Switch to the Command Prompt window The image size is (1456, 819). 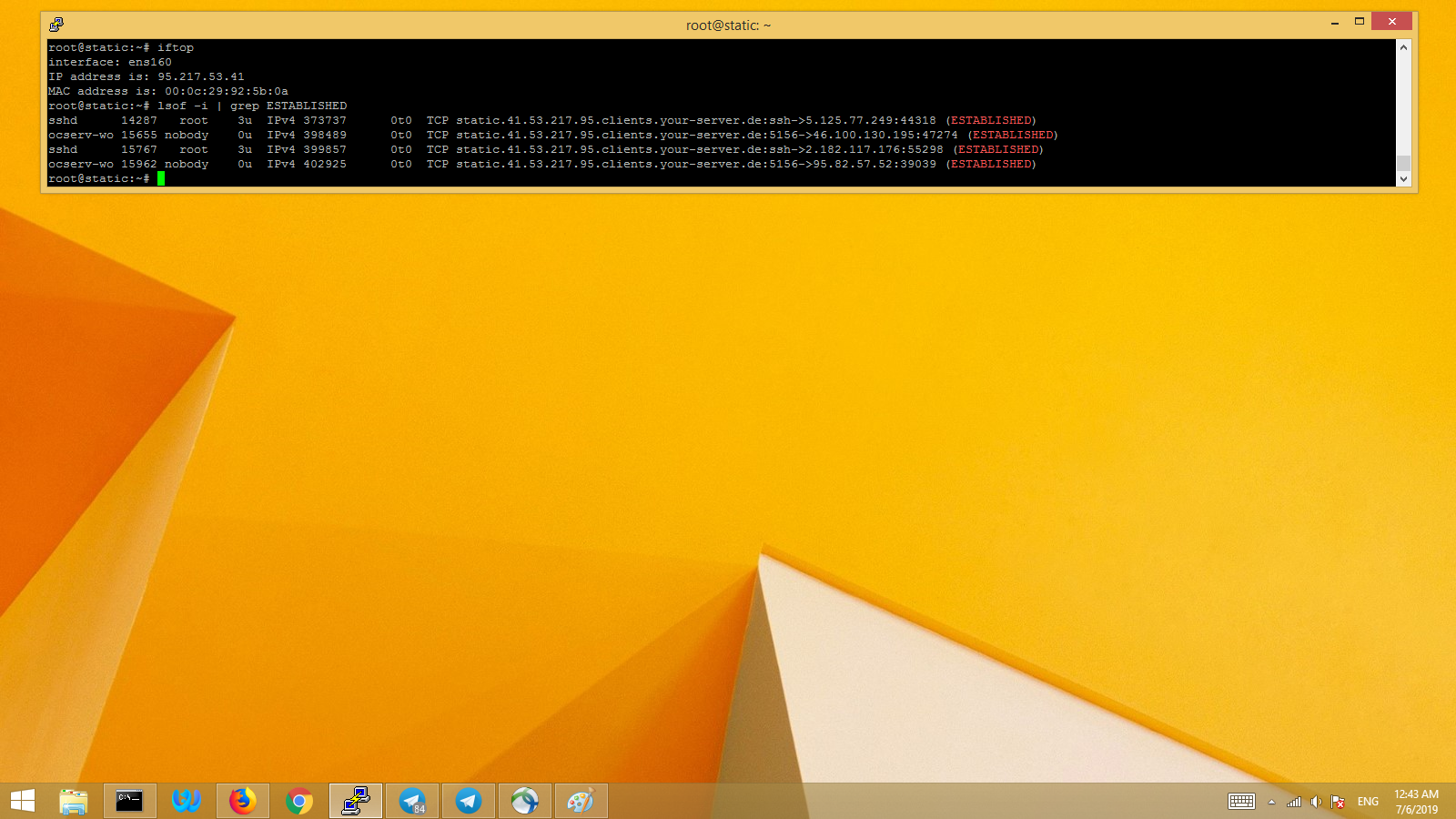pos(129,801)
